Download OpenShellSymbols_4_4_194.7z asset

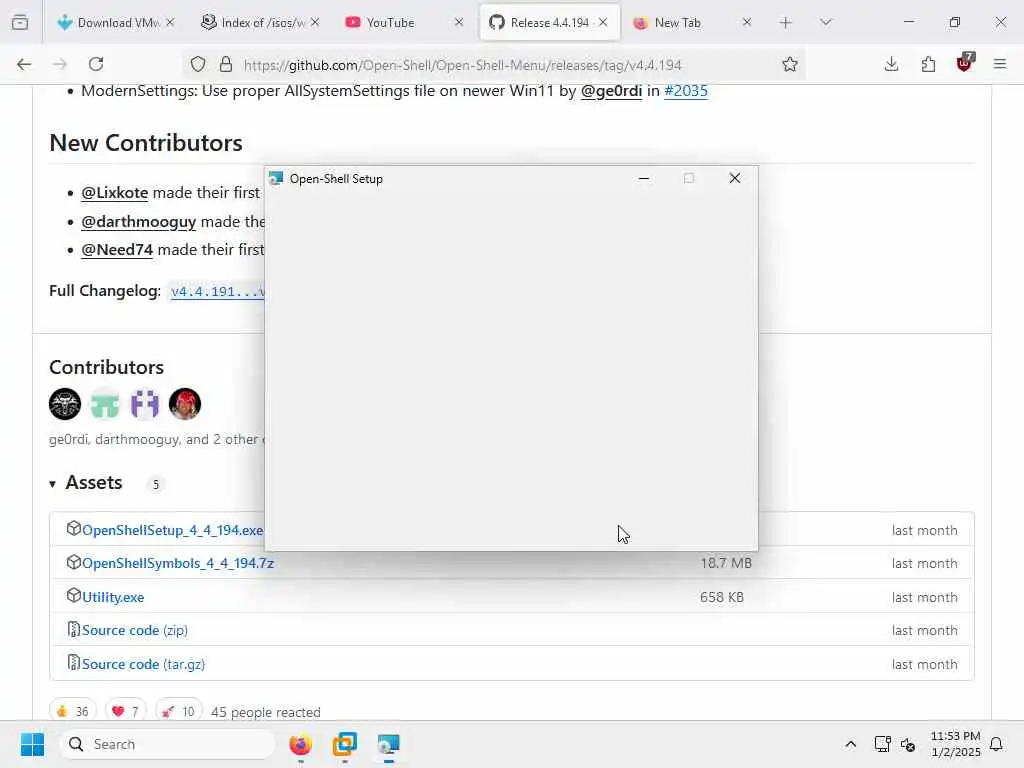178,563
